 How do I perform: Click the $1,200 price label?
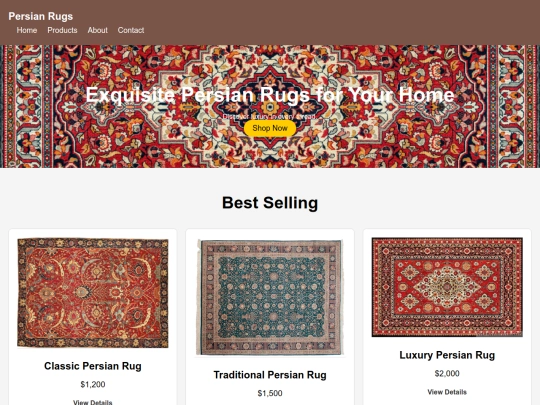tap(93, 384)
